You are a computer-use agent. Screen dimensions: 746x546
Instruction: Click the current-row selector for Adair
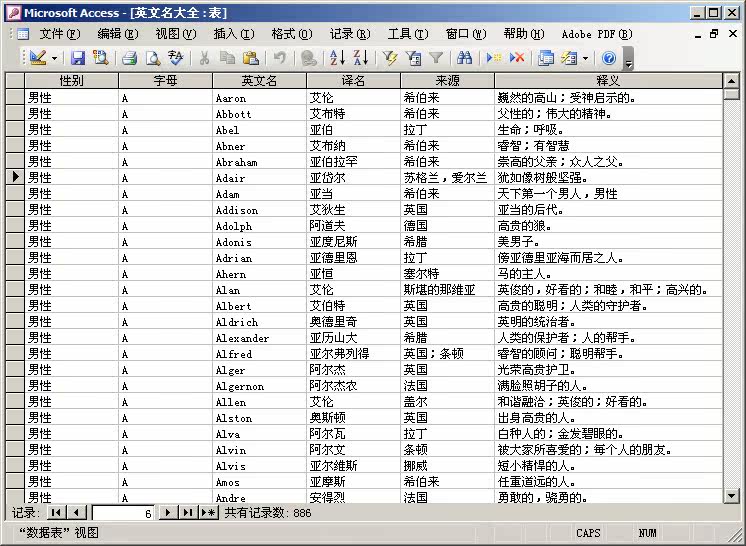pyautogui.click(x=15, y=177)
